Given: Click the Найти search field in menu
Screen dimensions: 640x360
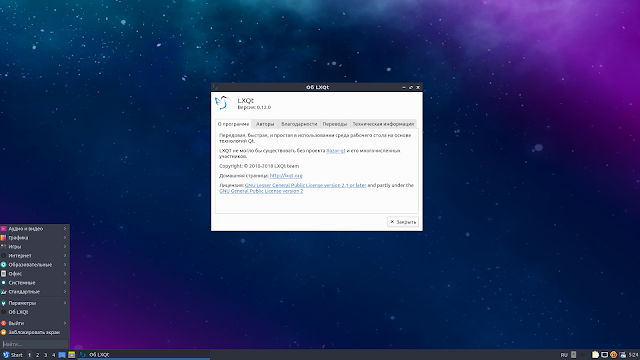Looking at the screenshot, I should coord(34,344).
